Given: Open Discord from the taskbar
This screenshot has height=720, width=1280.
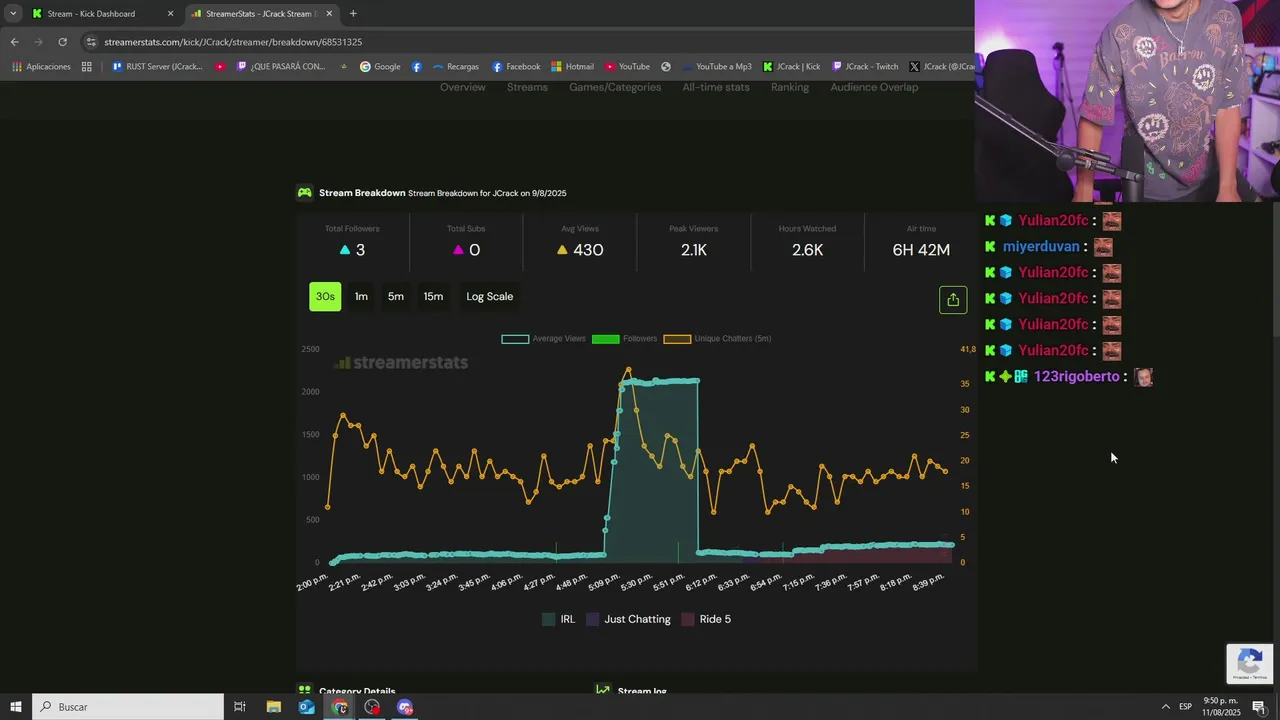Looking at the screenshot, I should click(404, 707).
